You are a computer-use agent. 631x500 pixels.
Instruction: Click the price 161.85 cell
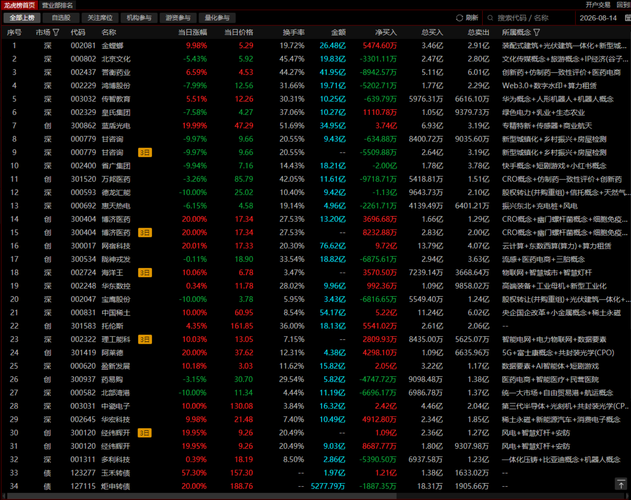[242, 326]
